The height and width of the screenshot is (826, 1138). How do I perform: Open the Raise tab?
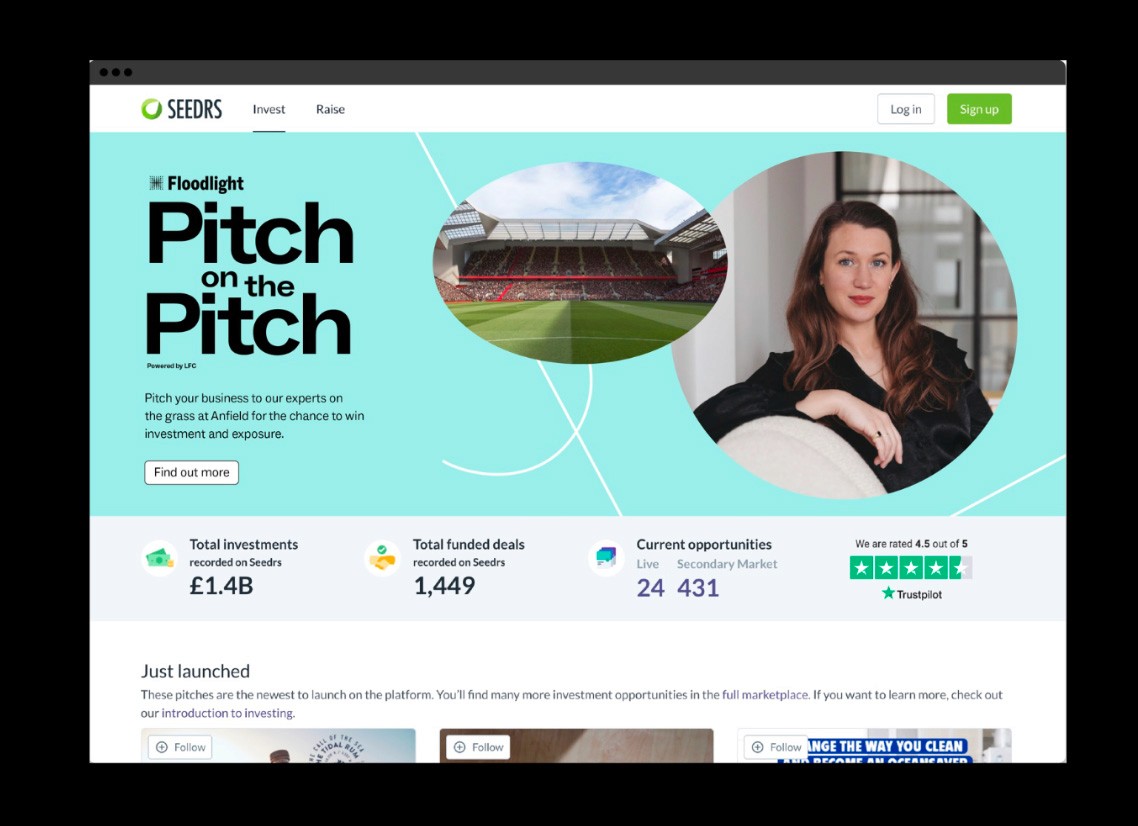click(x=330, y=109)
